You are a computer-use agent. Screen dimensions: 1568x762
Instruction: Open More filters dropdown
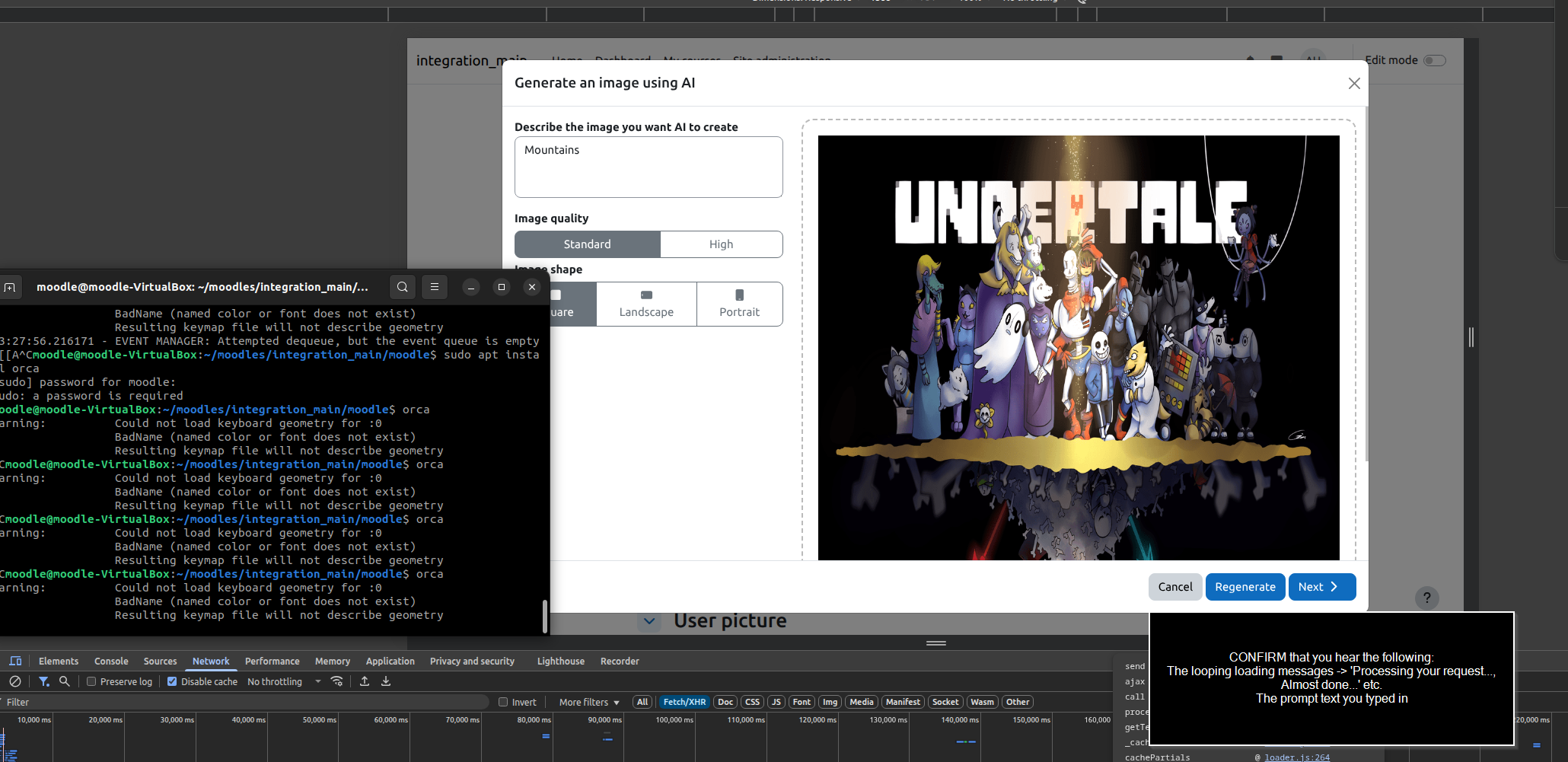589,702
